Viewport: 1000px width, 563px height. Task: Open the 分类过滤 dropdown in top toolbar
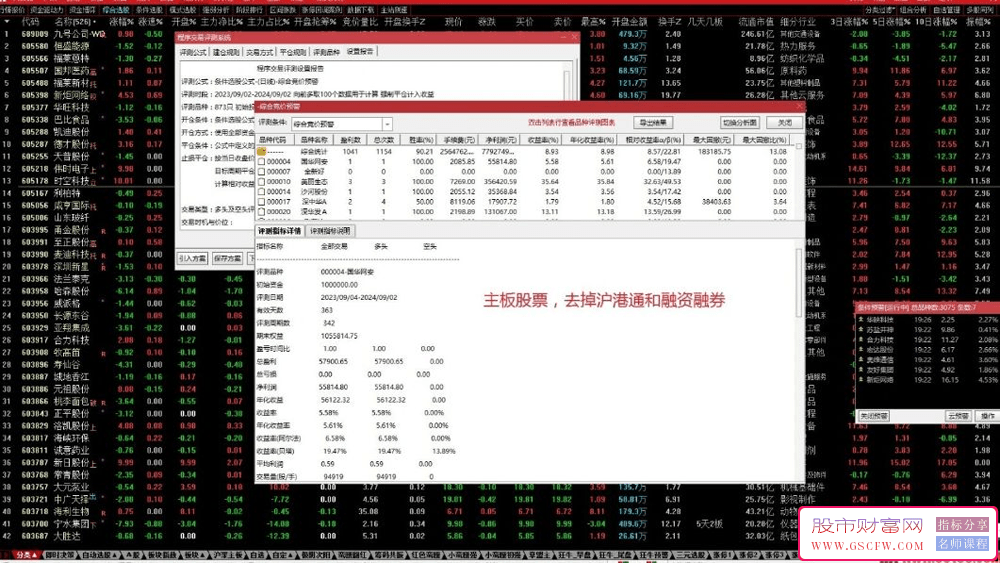point(881,10)
